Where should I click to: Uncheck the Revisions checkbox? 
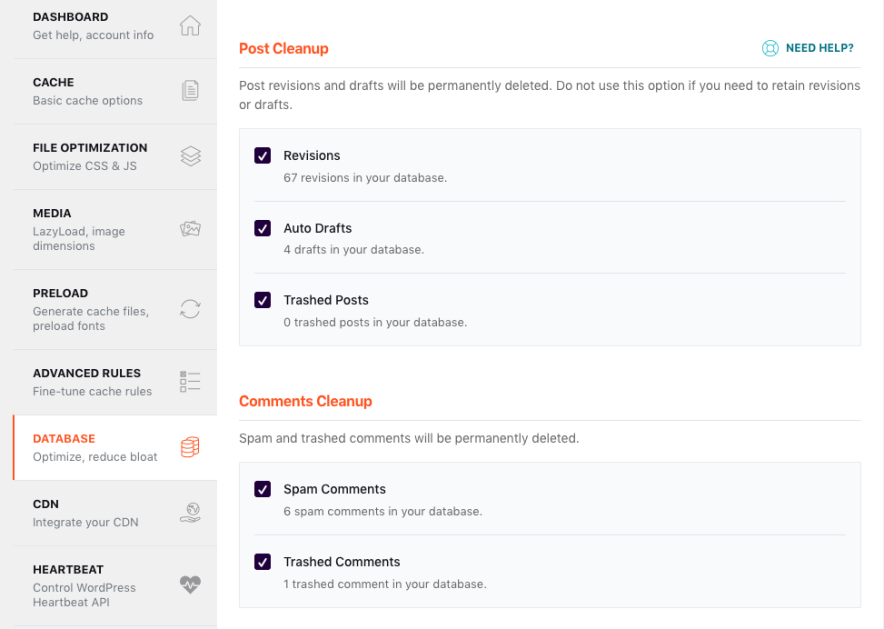click(262, 156)
